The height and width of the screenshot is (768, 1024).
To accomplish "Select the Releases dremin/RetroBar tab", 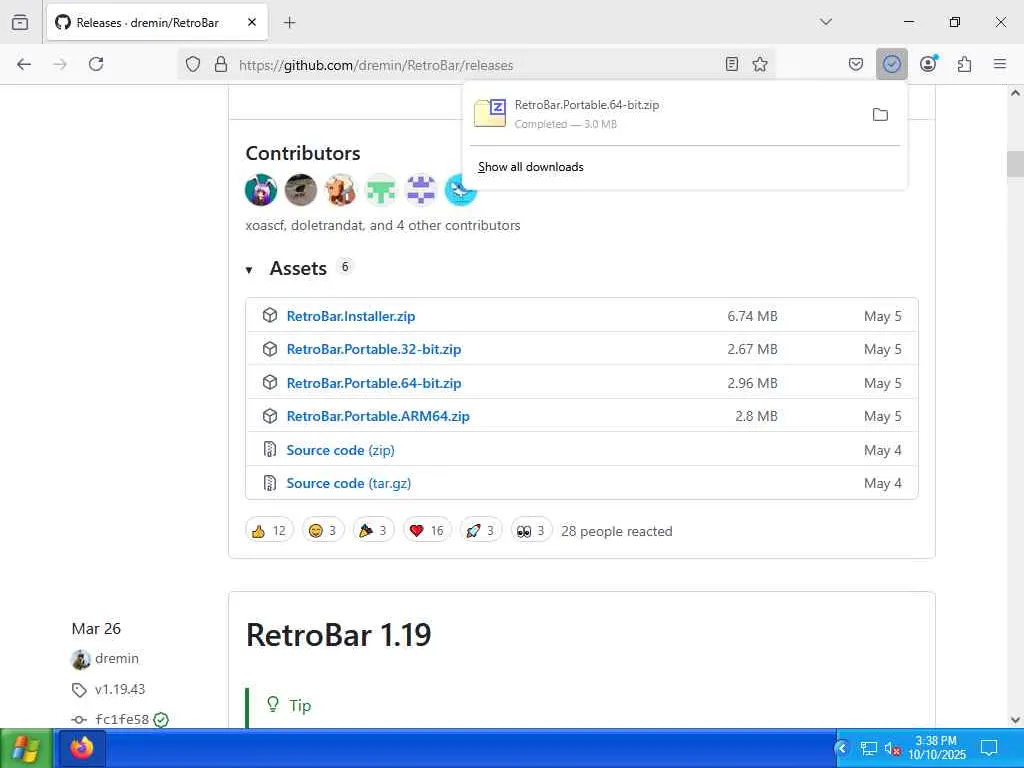I will coord(157,23).
